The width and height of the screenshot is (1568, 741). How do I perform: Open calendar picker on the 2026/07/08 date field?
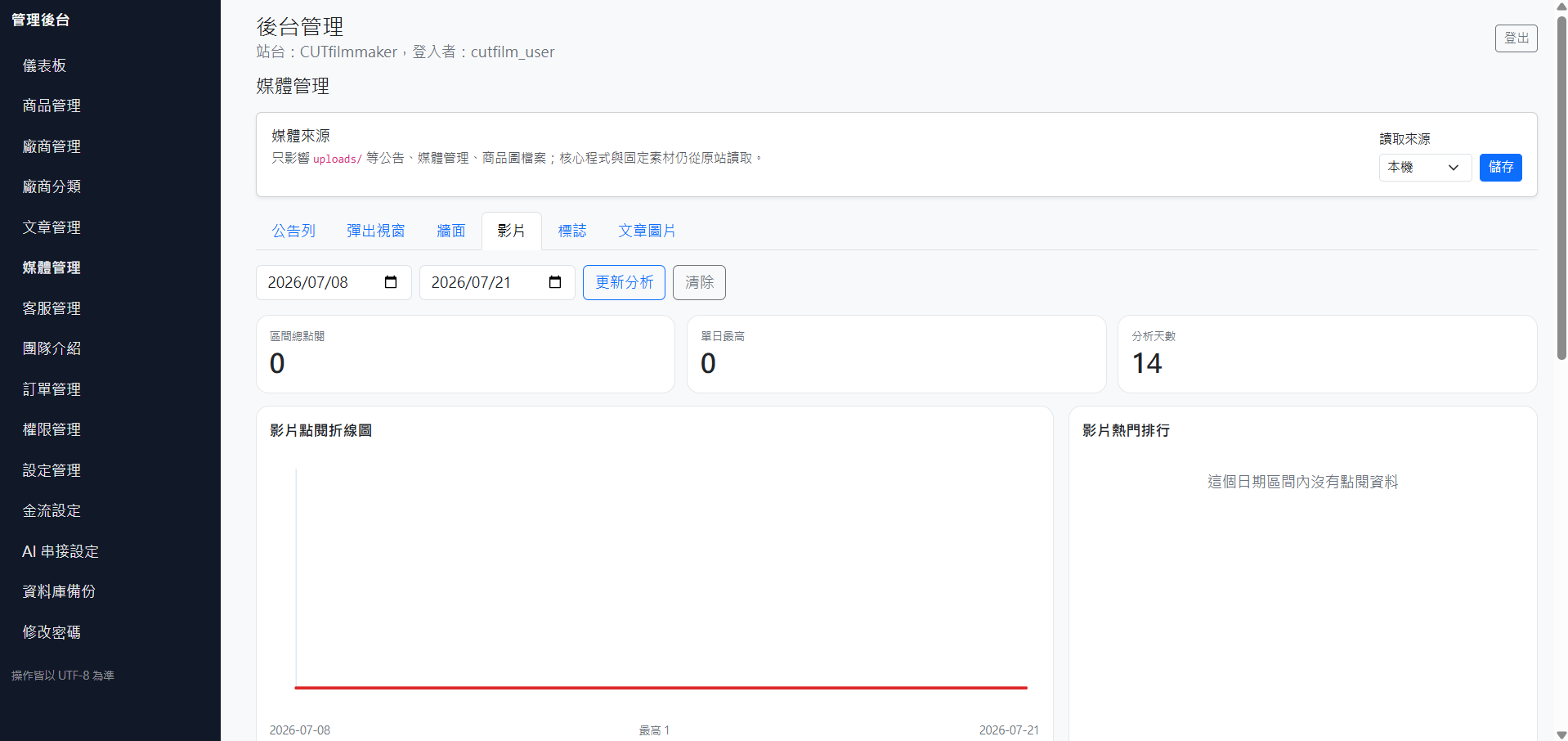391,282
